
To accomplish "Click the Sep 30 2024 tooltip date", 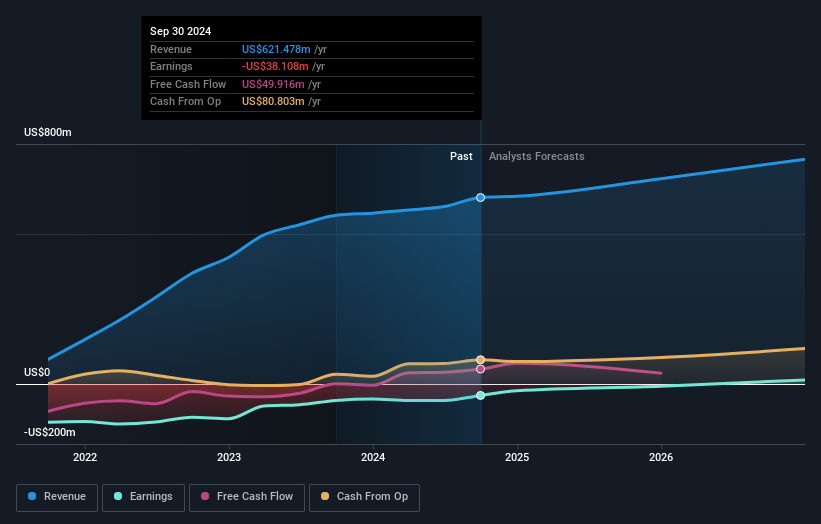I will pos(181,31).
